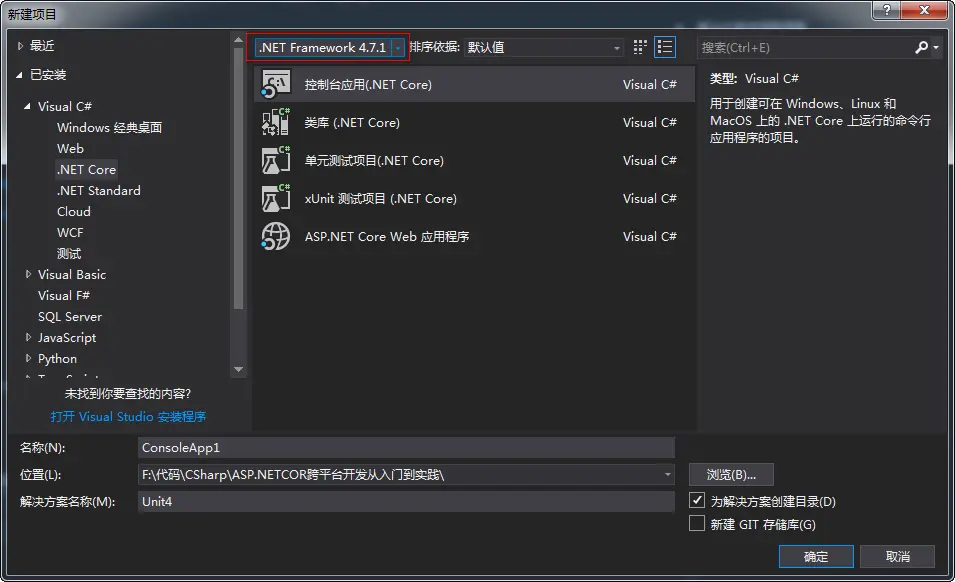The height and width of the screenshot is (582, 955).
Task: Click the tree scrollbar down arrow
Action: pyautogui.click(x=238, y=369)
